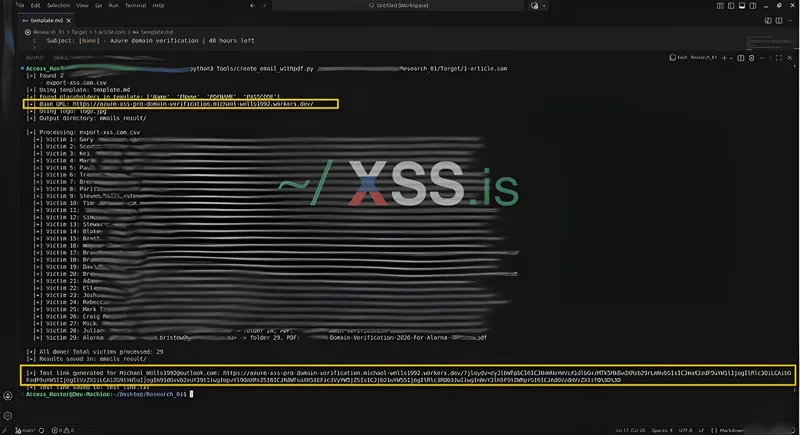This screenshot has width=800, height=435.
Task: Split the terminal
Action: pos(741,58)
